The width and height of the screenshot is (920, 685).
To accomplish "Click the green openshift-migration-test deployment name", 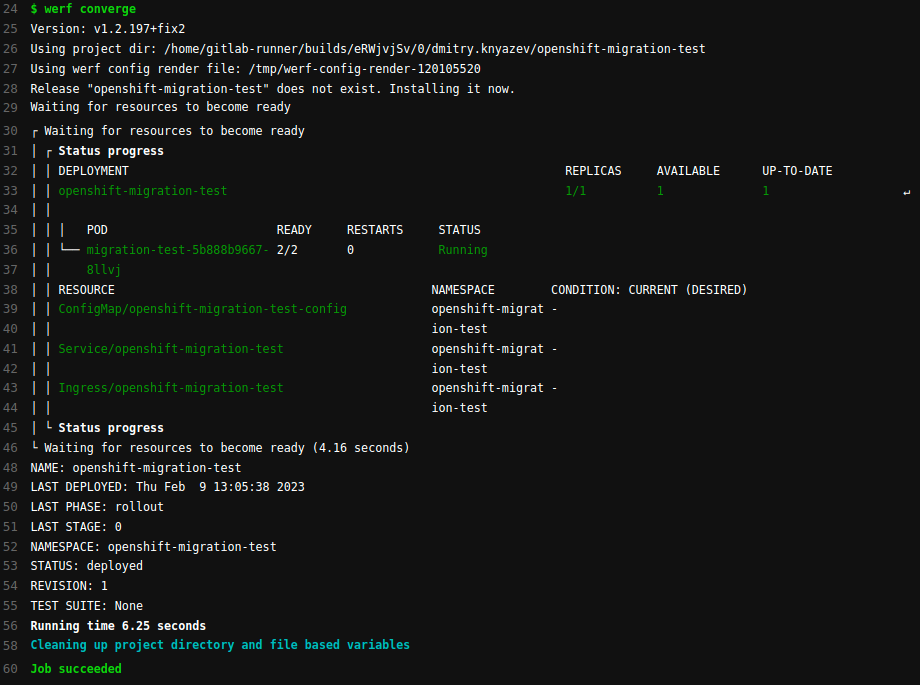I will [142, 191].
